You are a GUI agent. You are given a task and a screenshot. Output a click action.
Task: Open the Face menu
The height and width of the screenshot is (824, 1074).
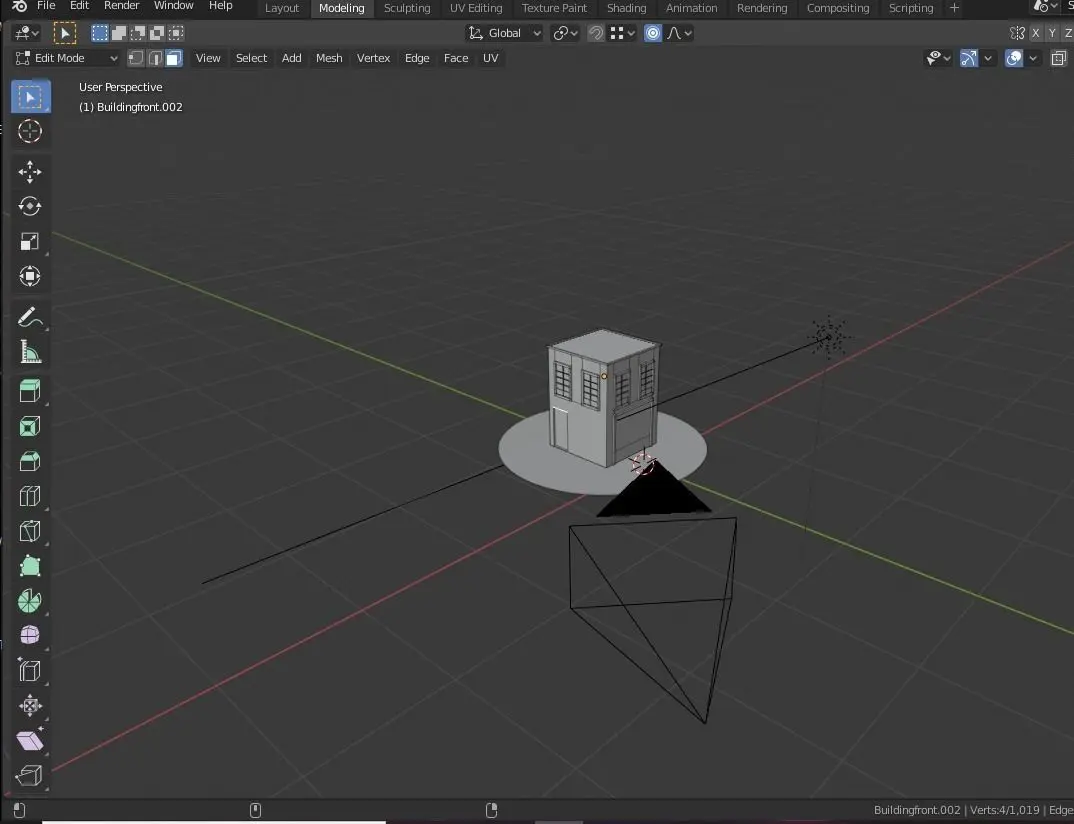pyautogui.click(x=456, y=58)
